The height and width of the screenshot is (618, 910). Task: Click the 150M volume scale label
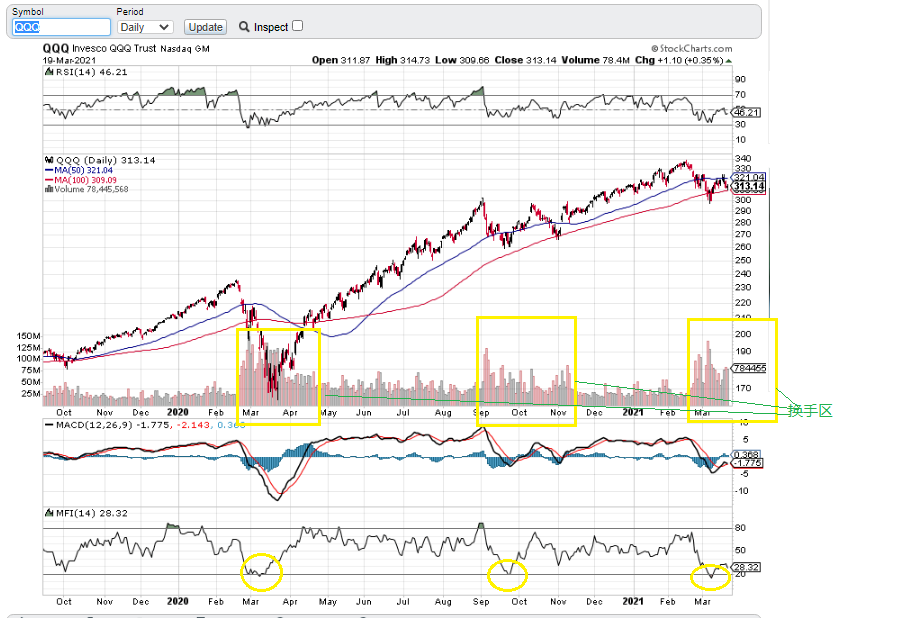point(29,336)
